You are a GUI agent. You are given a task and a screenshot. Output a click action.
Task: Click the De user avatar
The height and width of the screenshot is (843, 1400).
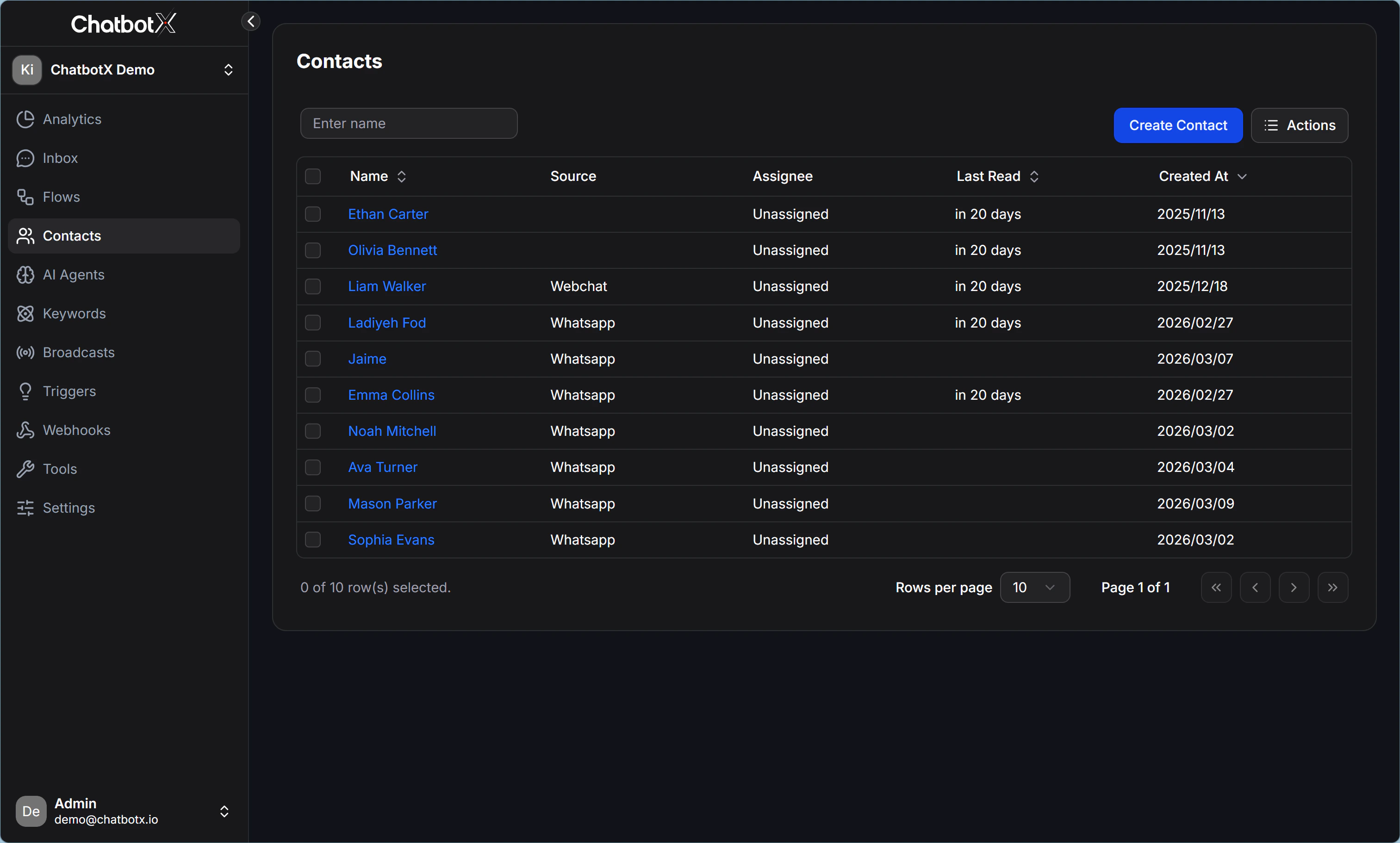point(31,811)
